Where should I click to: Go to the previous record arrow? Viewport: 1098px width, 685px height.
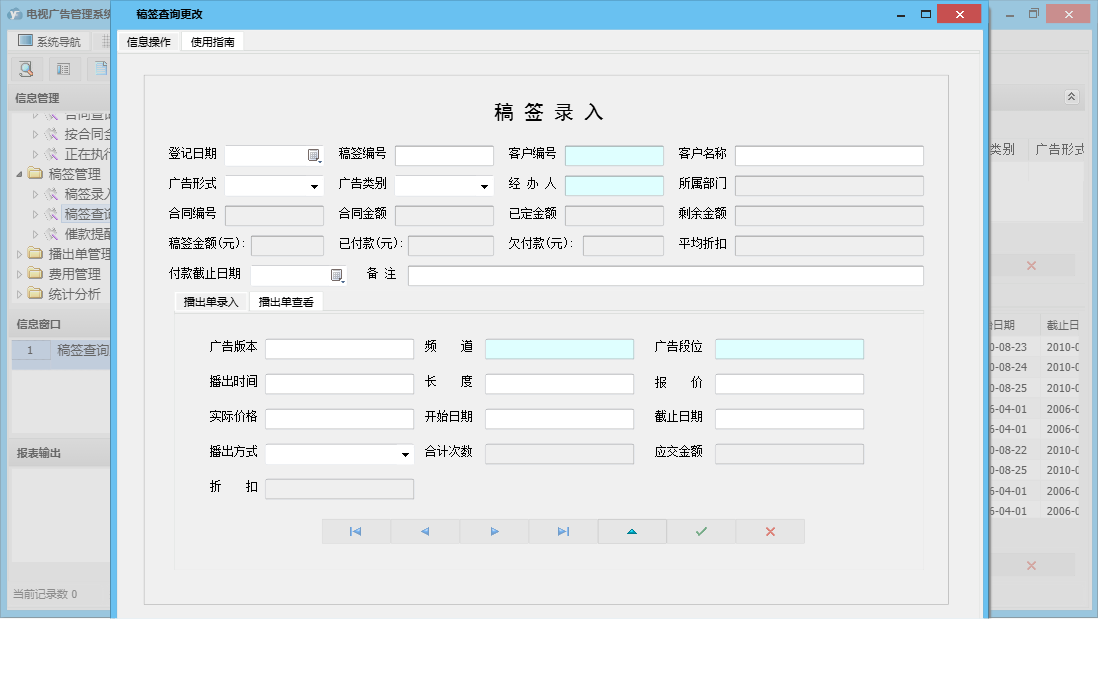click(x=425, y=532)
